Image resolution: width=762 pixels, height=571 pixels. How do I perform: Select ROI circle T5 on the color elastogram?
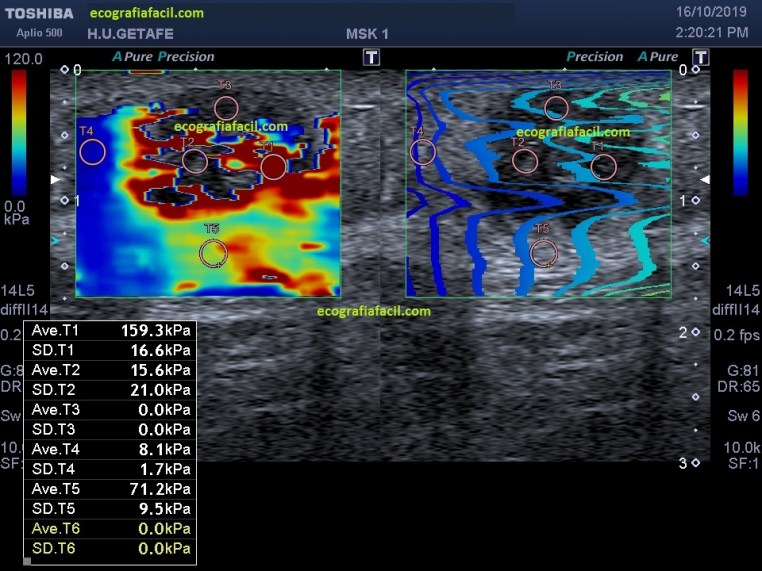pos(212,253)
